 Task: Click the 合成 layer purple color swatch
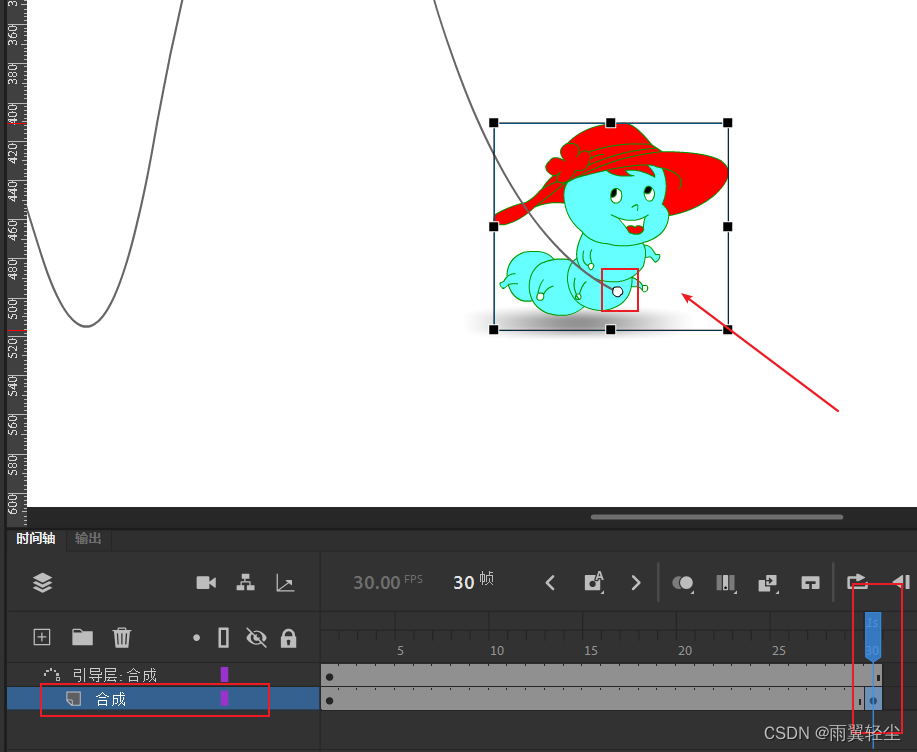(x=224, y=698)
